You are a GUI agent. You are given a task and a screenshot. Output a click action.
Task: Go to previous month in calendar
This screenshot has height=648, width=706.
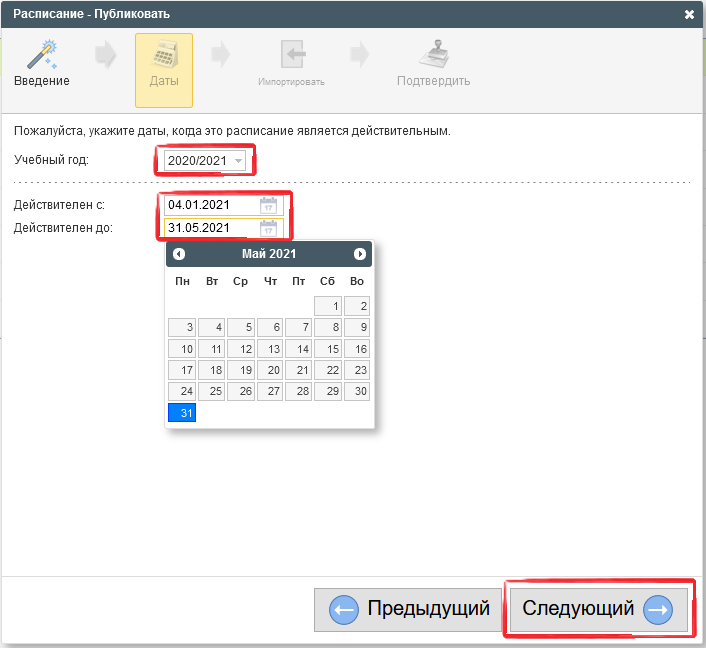tap(179, 254)
